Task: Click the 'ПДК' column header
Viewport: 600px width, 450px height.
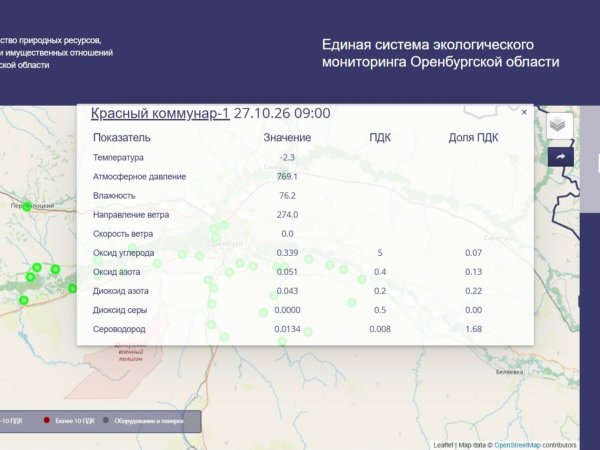Action: point(380,137)
